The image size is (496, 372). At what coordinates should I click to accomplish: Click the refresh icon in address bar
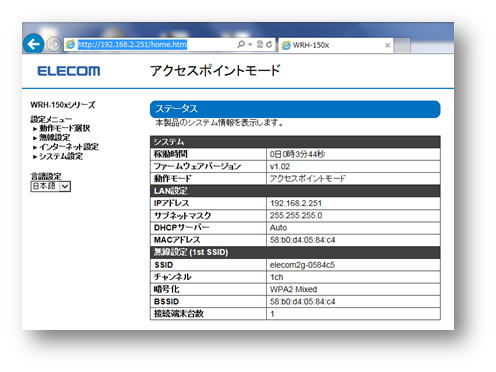click(x=269, y=44)
